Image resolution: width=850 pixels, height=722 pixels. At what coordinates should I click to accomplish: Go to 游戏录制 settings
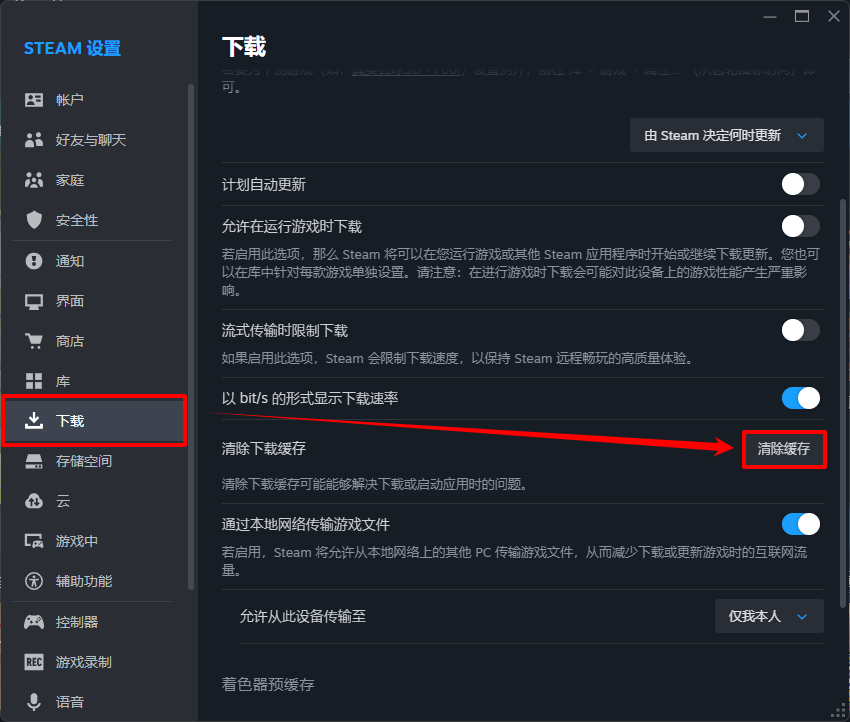(x=93, y=662)
